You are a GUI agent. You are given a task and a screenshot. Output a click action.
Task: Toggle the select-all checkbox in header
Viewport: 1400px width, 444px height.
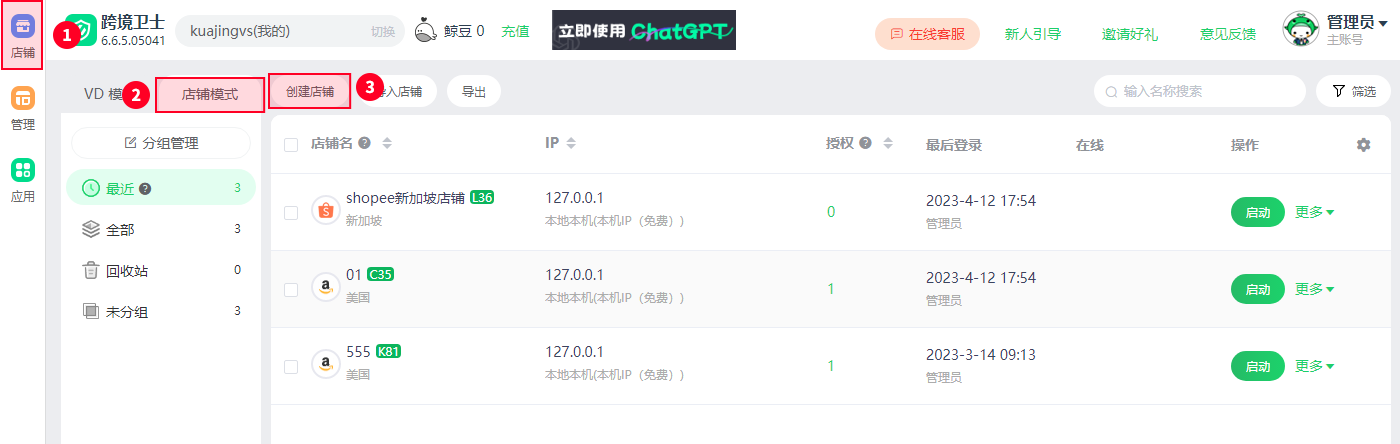point(291,145)
